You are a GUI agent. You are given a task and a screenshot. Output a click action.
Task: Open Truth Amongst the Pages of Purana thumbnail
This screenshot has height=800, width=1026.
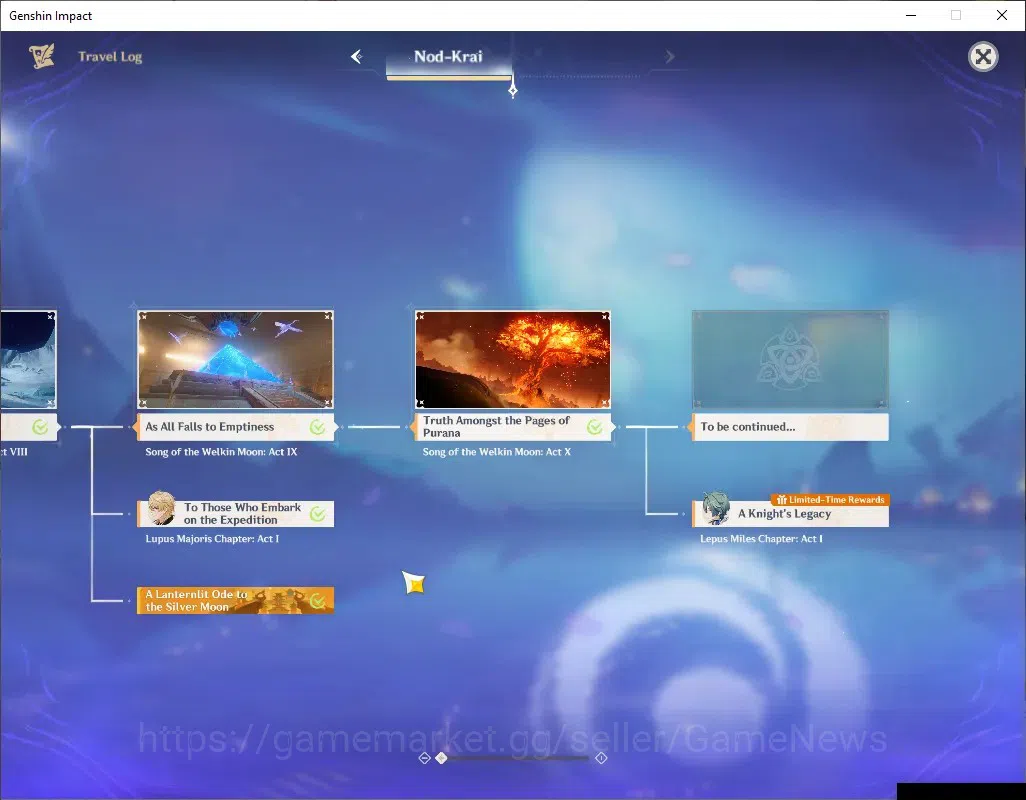coord(513,359)
